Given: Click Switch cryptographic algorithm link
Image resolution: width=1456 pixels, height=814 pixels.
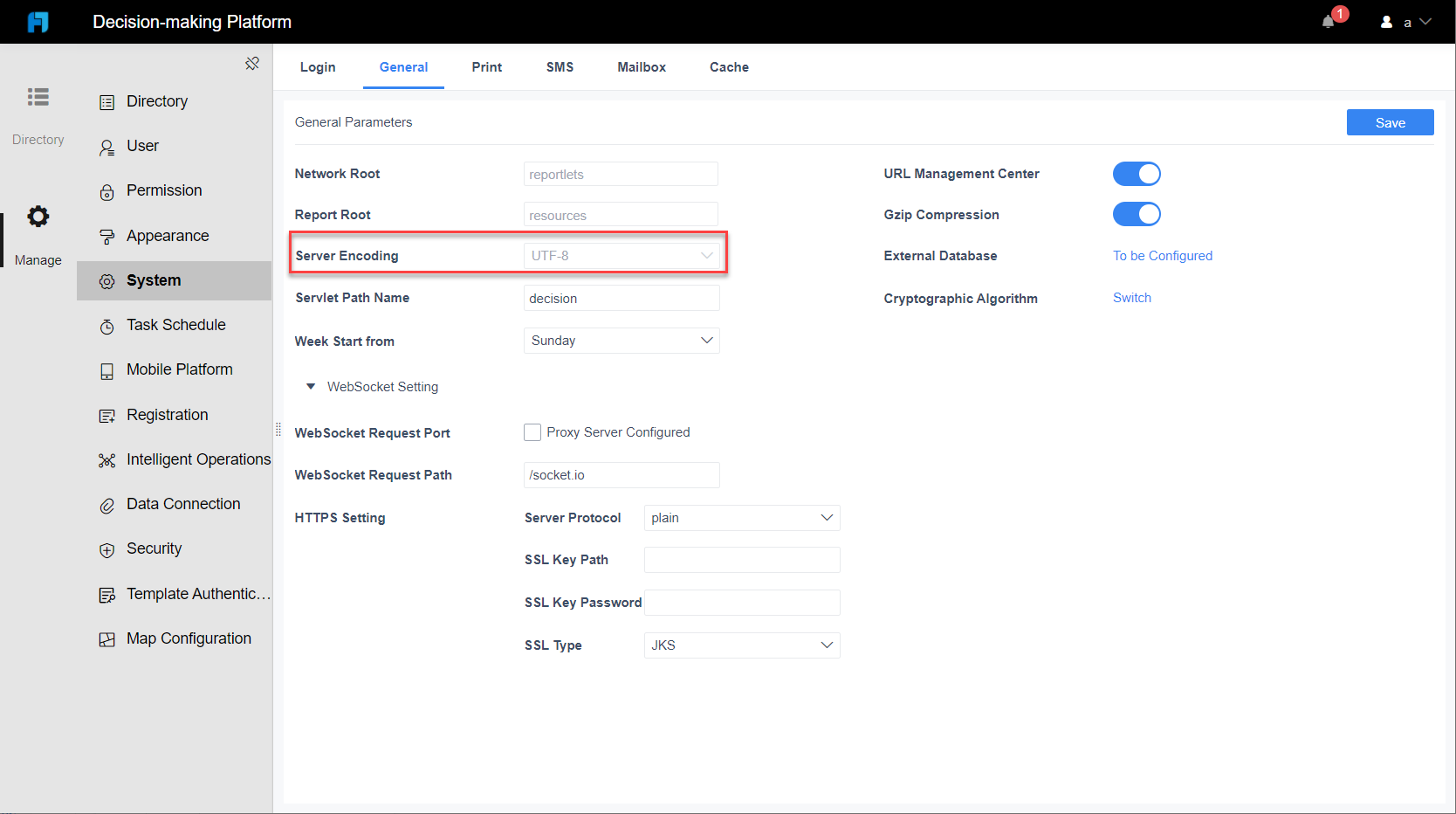Looking at the screenshot, I should tap(1132, 298).
